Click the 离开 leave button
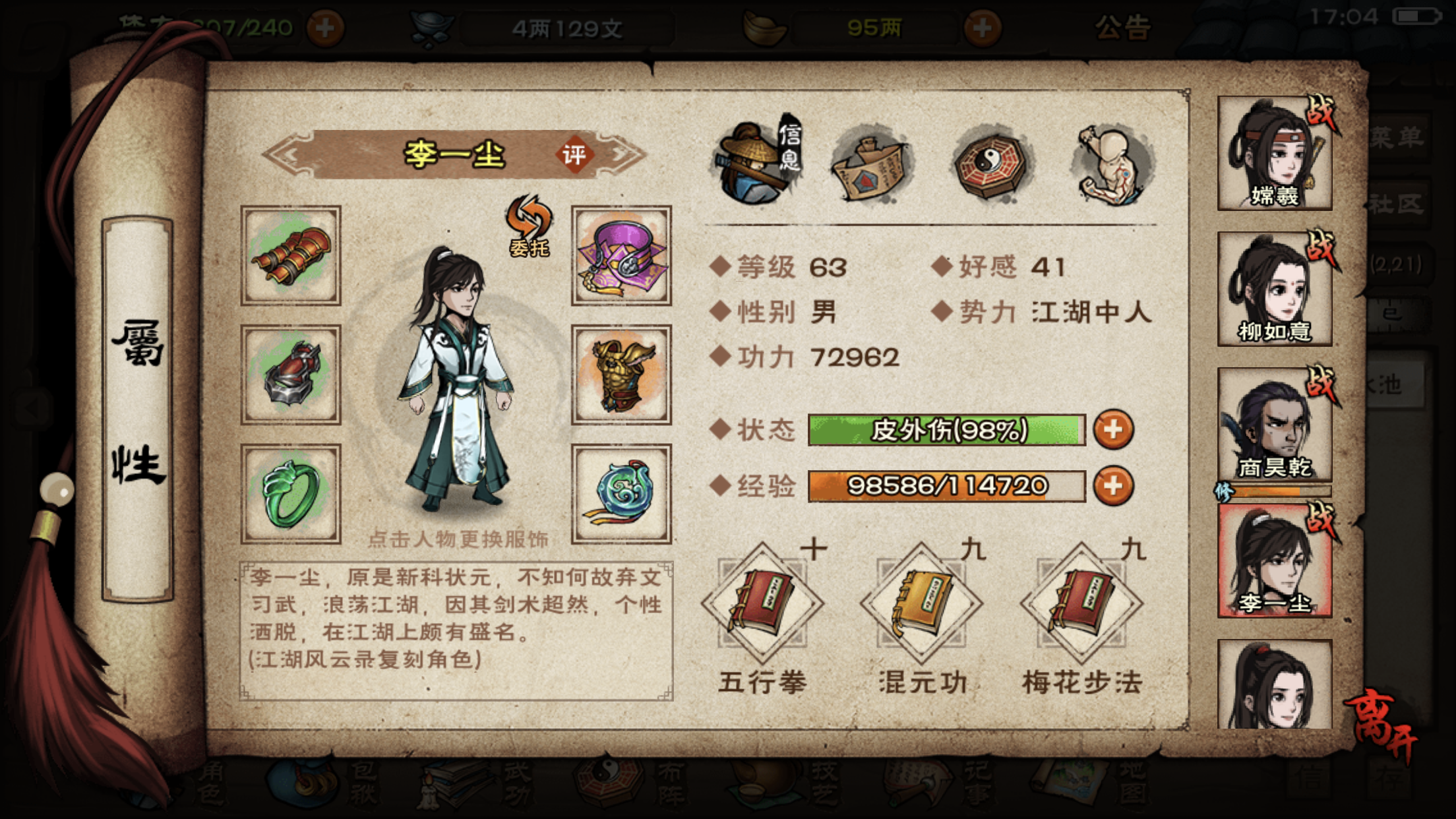This screenshot has height=819, width=1456. [1383, 725]
